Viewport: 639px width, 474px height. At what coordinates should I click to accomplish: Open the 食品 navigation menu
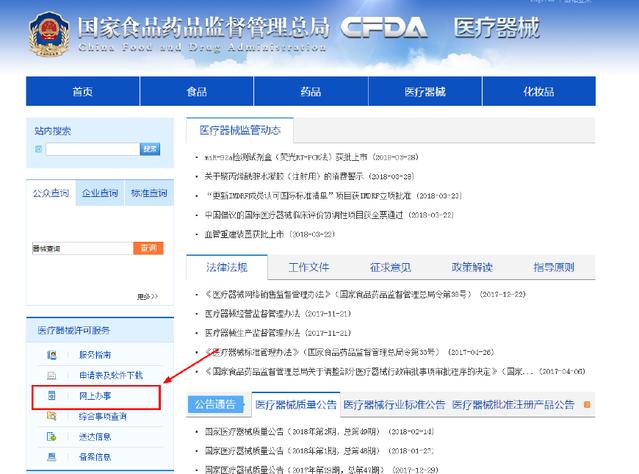click(197, 92)
